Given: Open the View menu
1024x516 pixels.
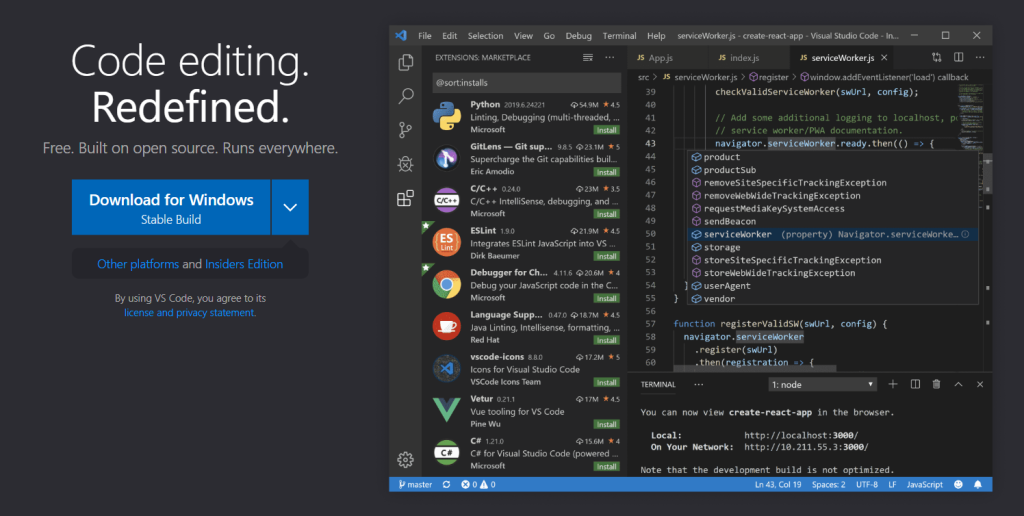Looking at the screenshot, I should tap(523, 36).
